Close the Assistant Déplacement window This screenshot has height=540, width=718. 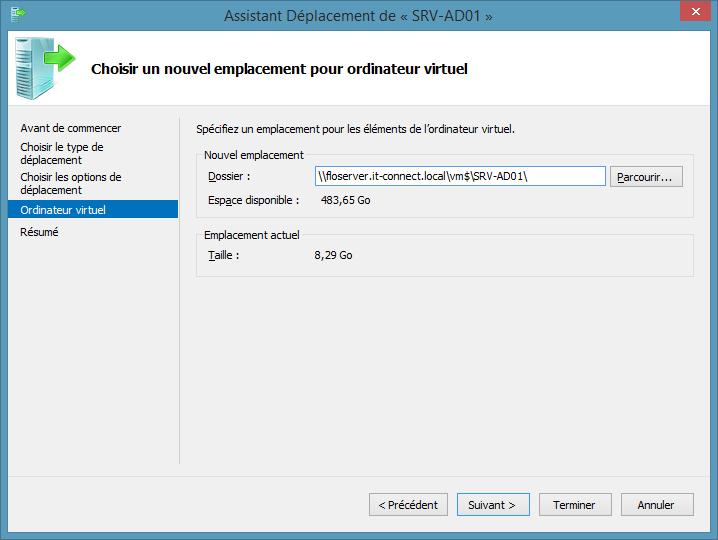[695, 11]
